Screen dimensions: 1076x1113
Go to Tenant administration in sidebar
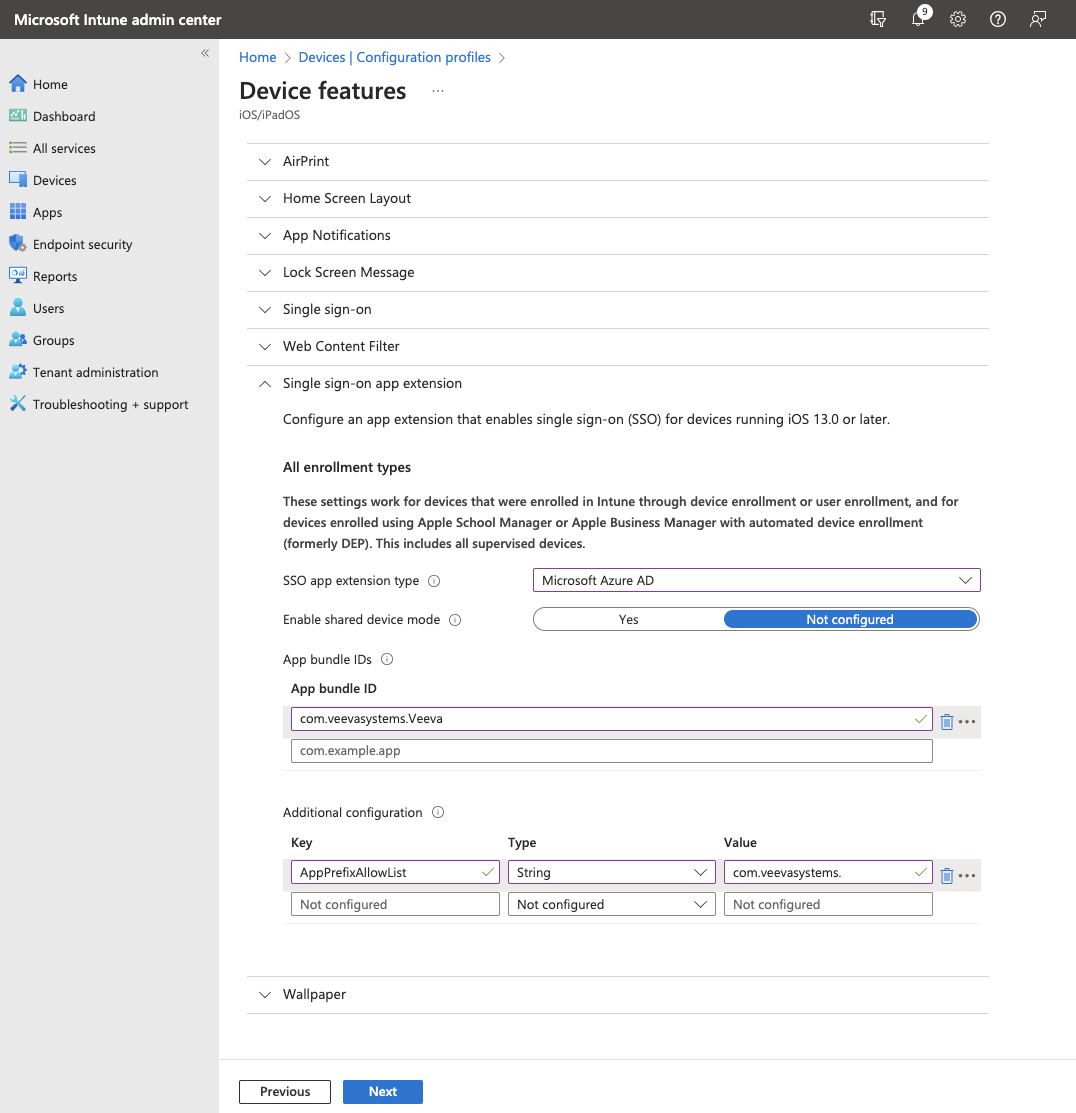[95, 372]
